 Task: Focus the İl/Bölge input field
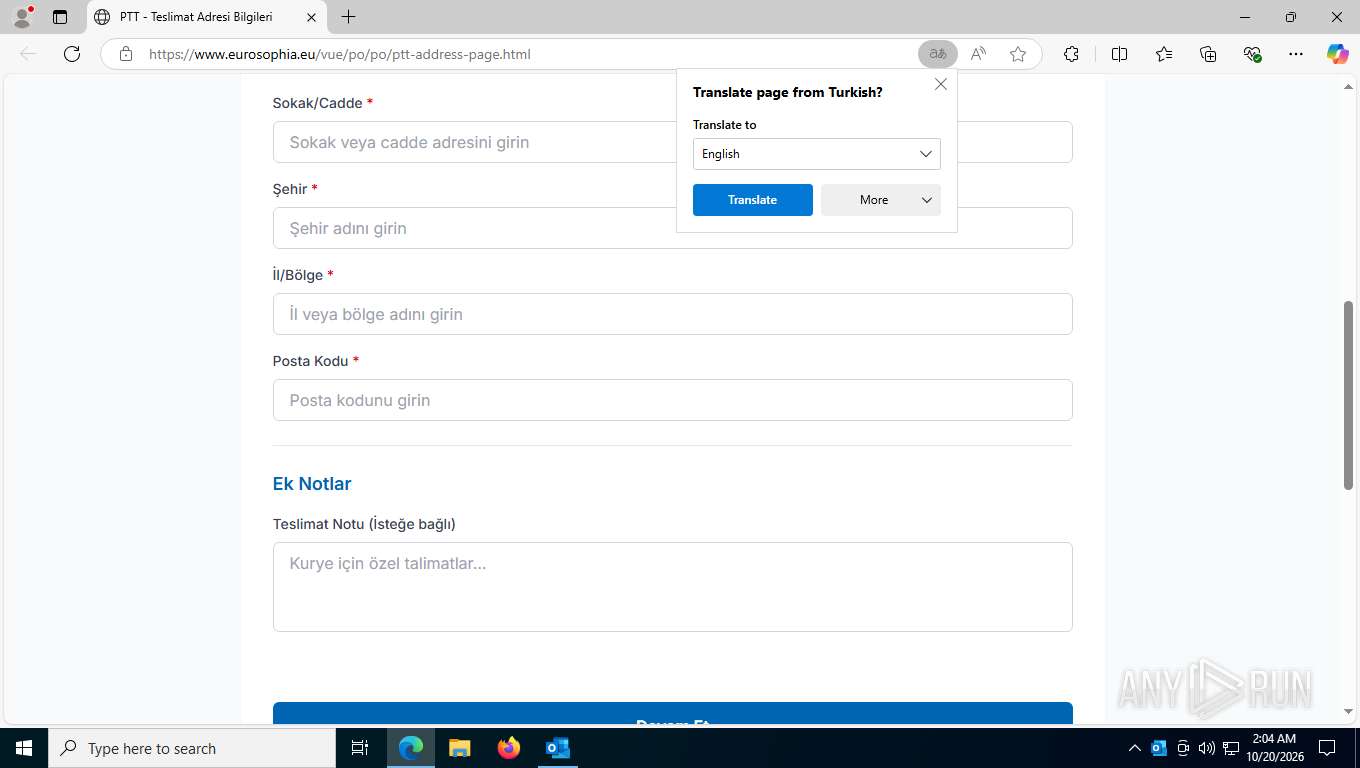(673, 314)
